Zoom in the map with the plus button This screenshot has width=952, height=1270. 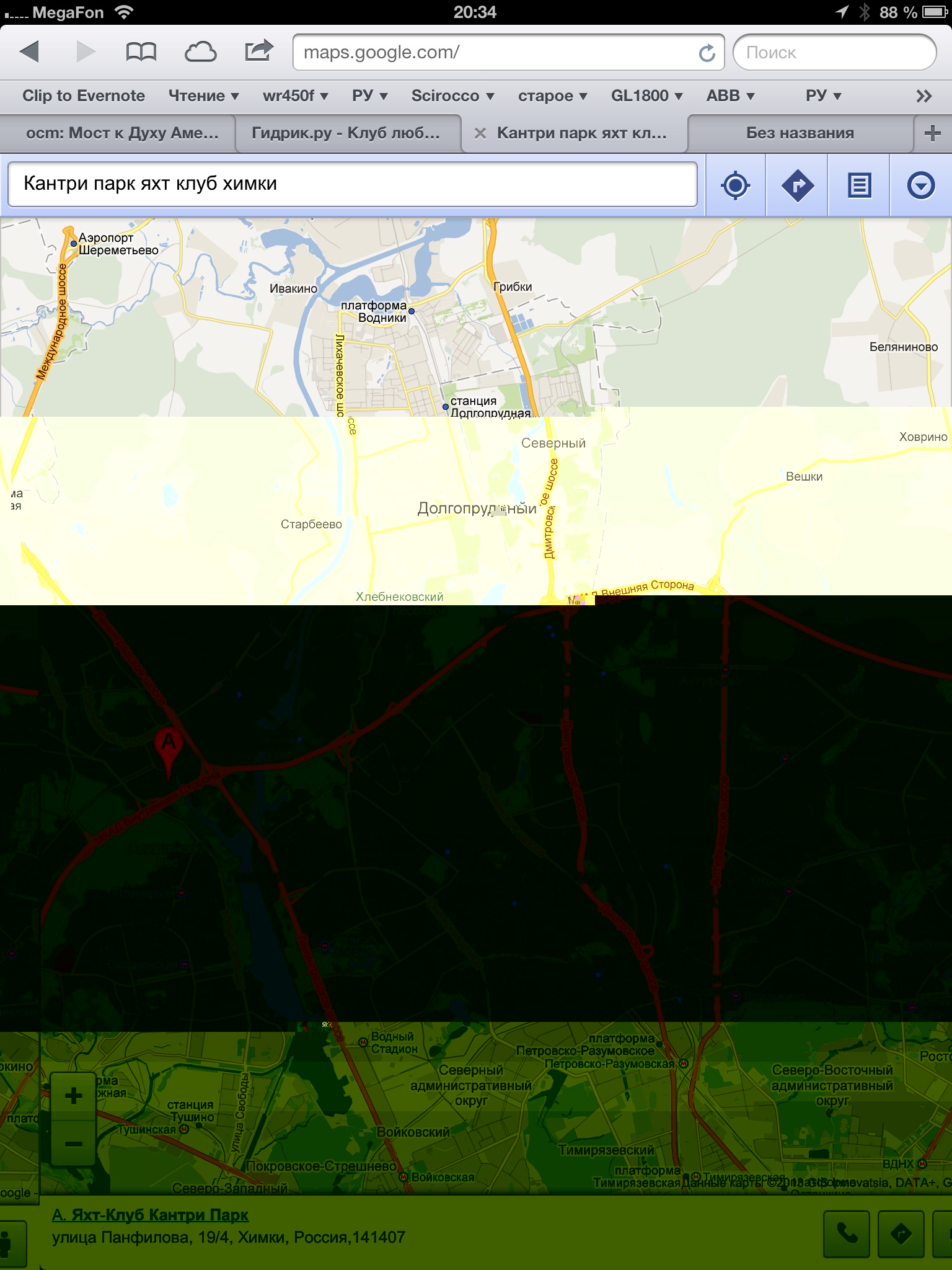(74, 1096)
